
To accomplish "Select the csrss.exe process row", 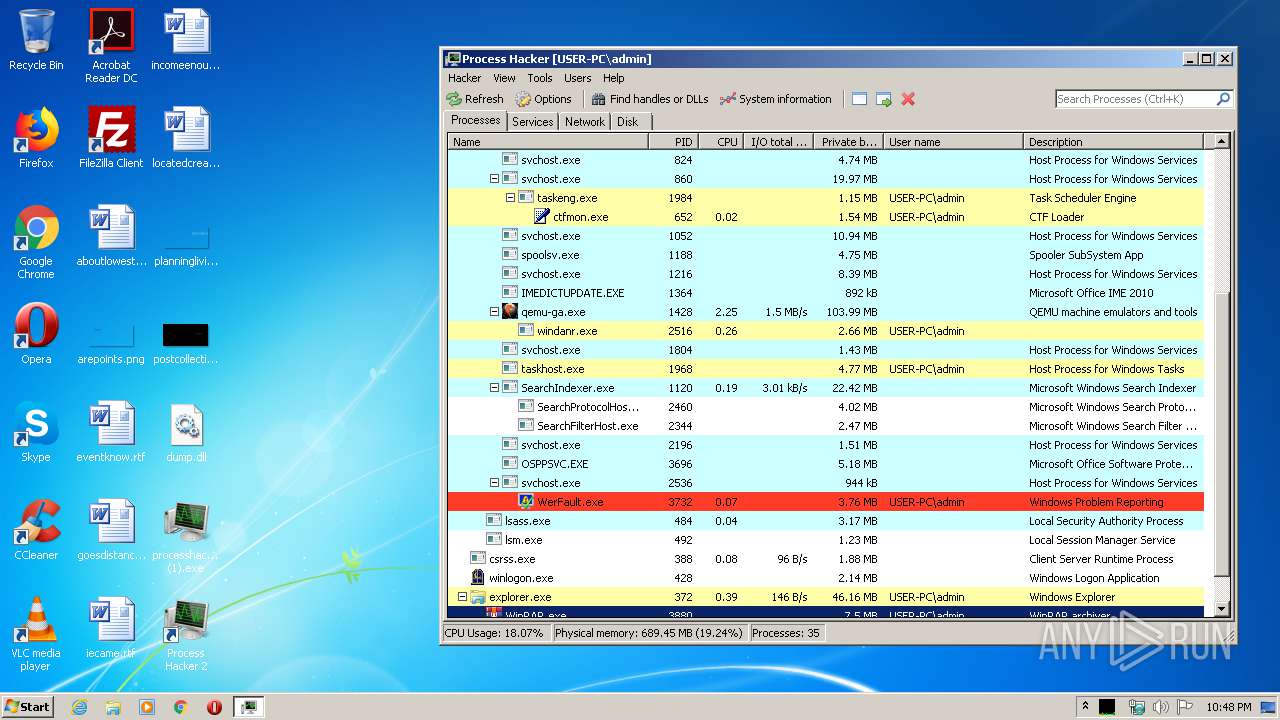I will (826, 559).
